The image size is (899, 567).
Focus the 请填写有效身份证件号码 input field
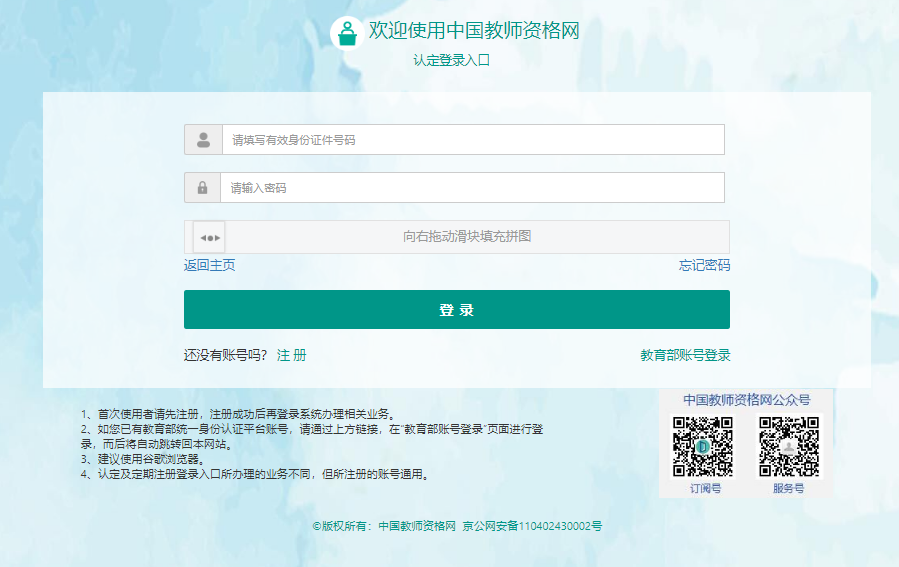tap(472, 140)
